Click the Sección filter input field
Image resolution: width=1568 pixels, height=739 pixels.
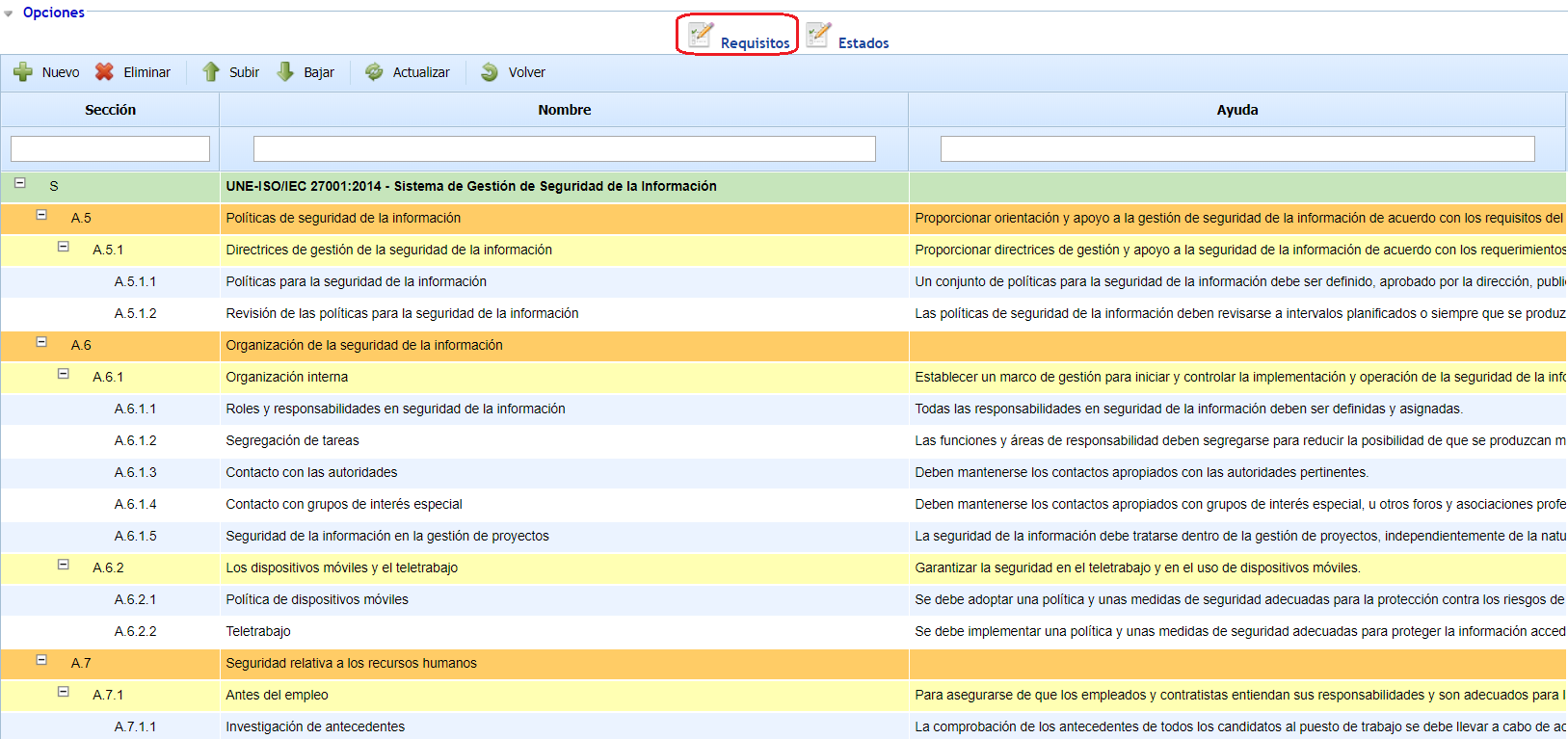tap(110, 148)
